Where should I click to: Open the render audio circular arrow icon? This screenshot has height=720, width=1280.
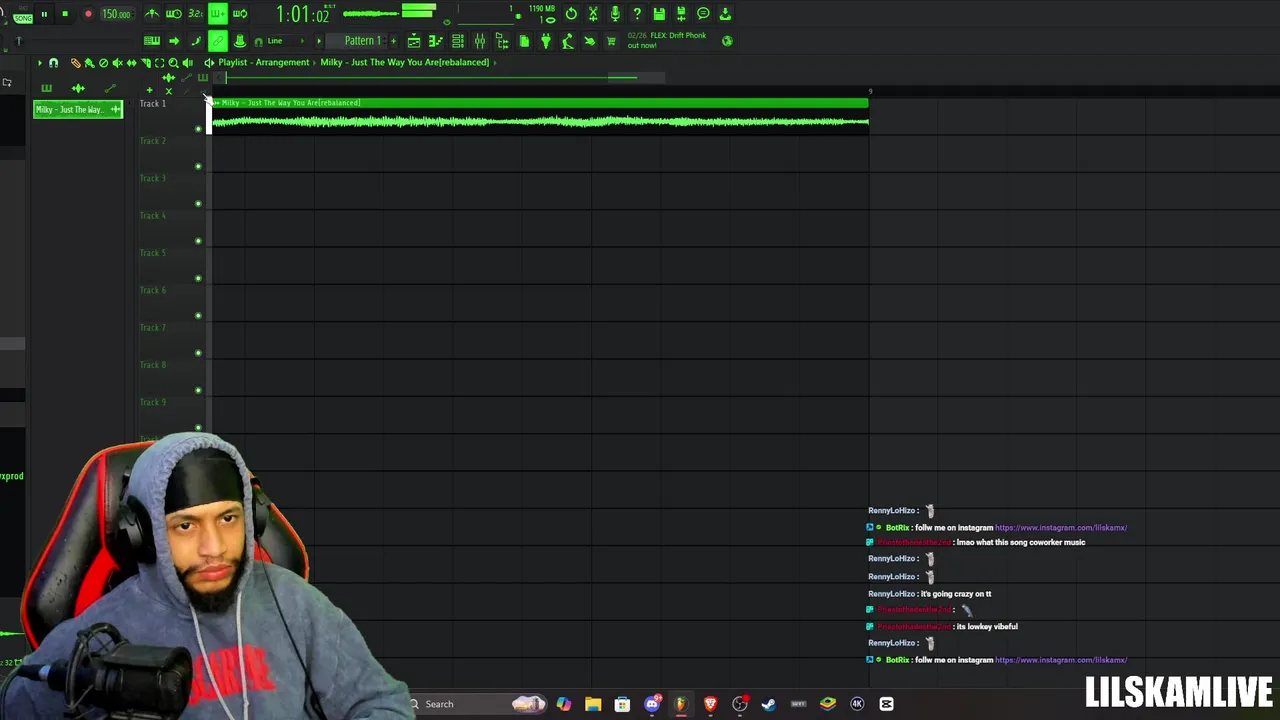click(571, 14)
